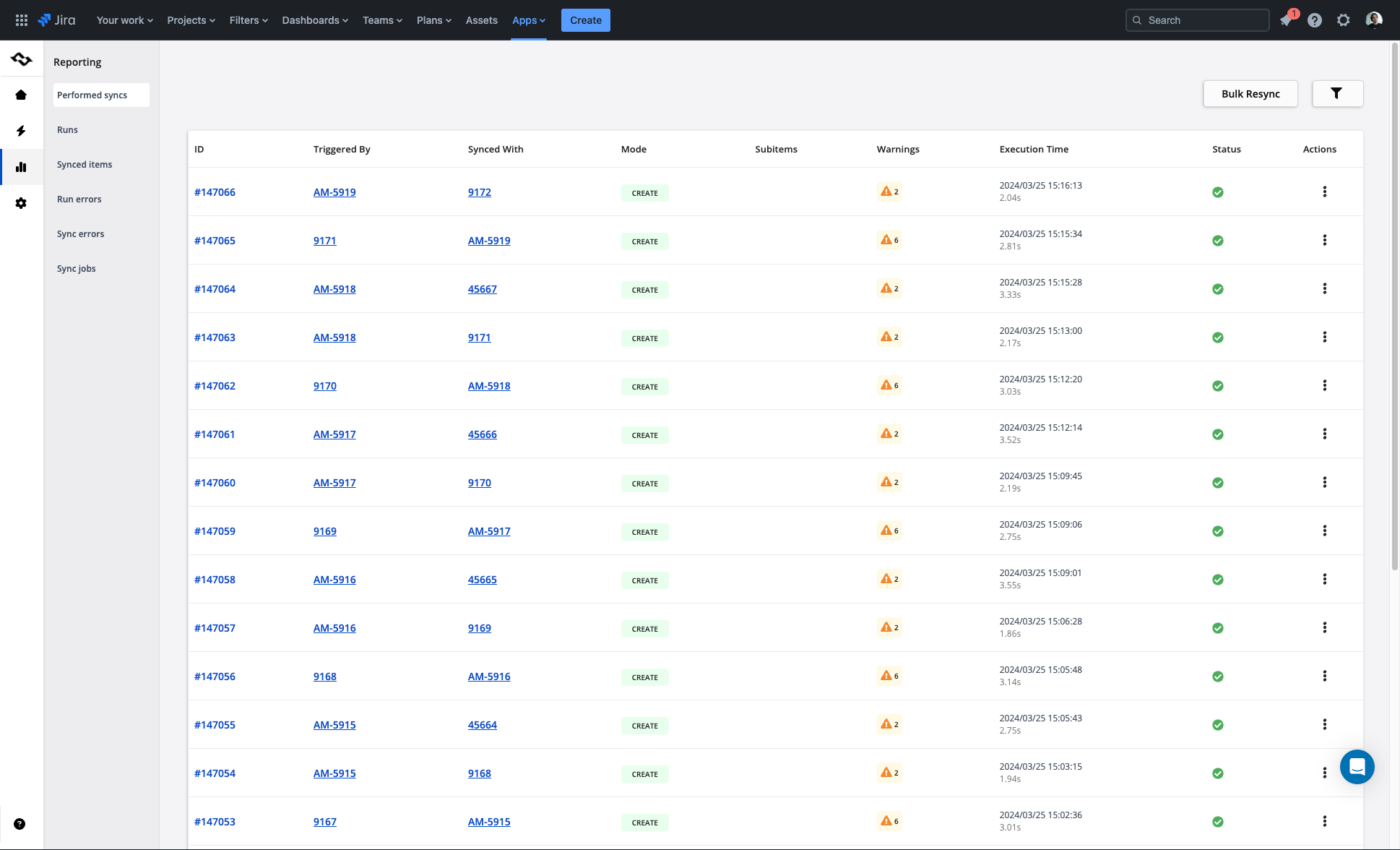The width and height of the screenshot is (1400, 850).
Task: Click the lightning icon in the app sidebar
Action: click(21, 131)
